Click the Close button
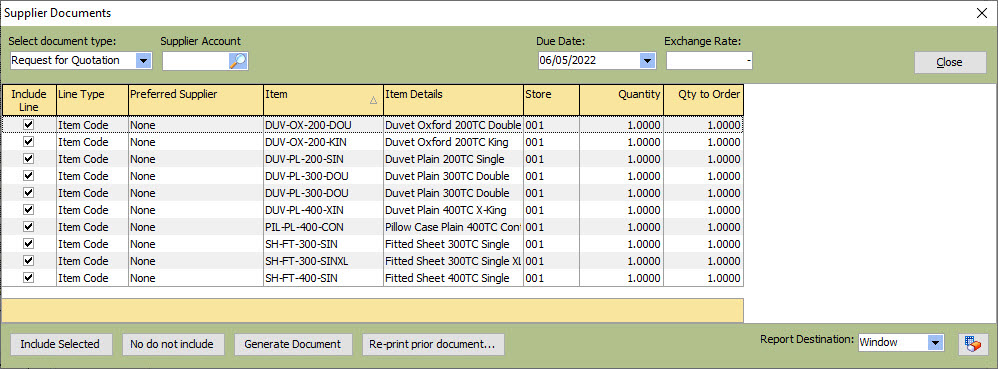The height and width of the screenshot is (369, 998). 950,62
